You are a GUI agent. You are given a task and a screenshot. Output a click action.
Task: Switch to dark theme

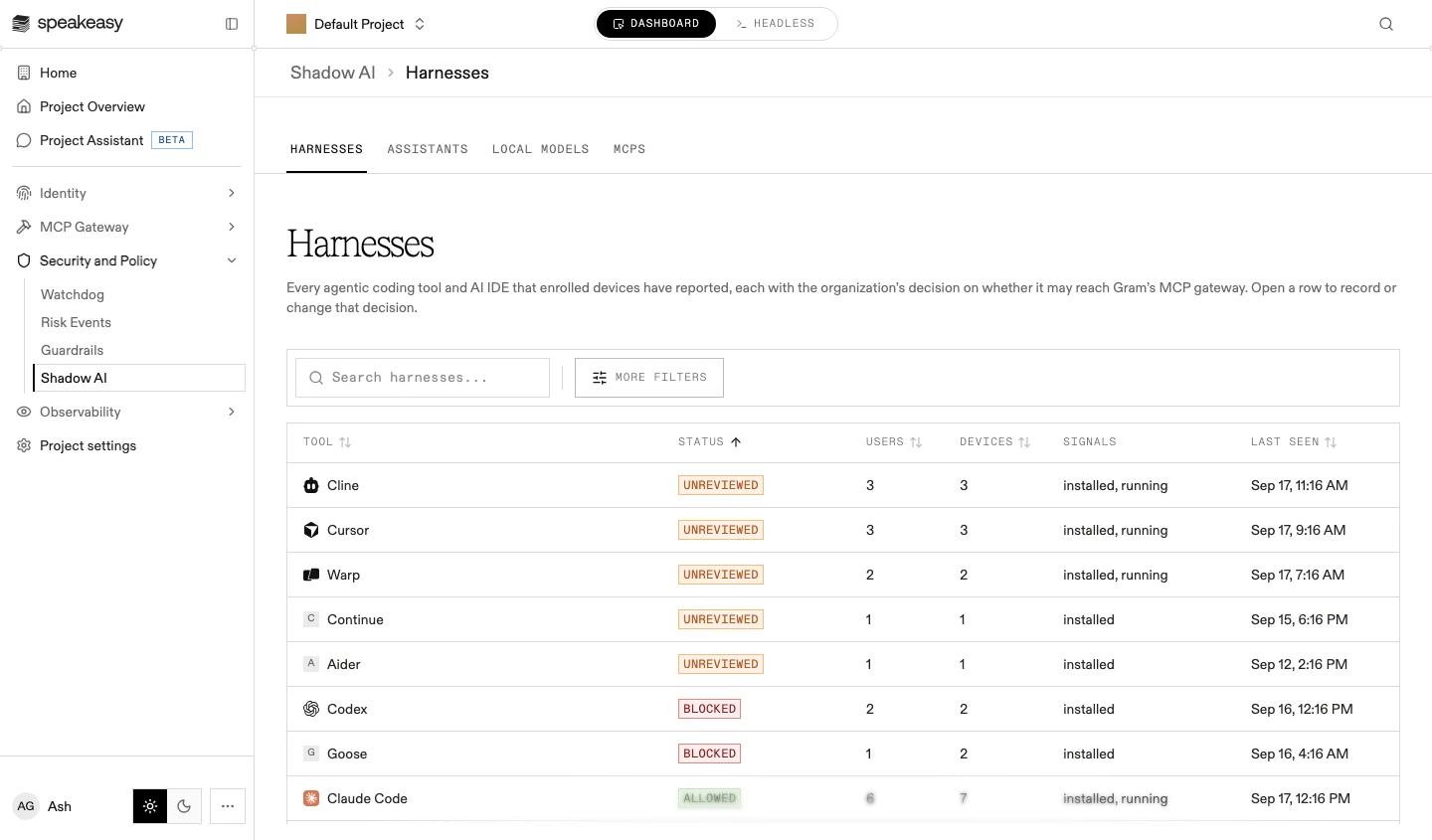[x=184, y=806]
